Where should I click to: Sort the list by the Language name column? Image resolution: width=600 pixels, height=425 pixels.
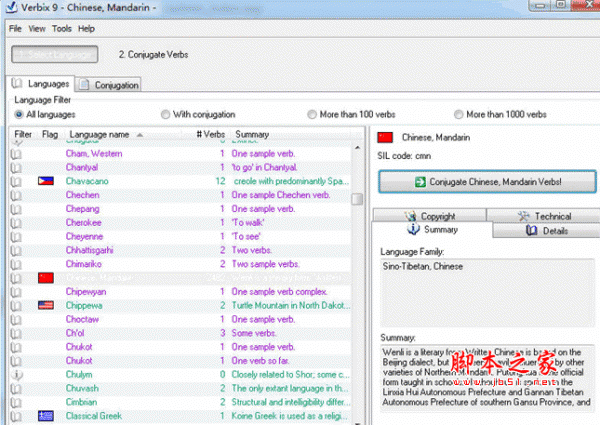pyautogui.click(x=99, y=135)
